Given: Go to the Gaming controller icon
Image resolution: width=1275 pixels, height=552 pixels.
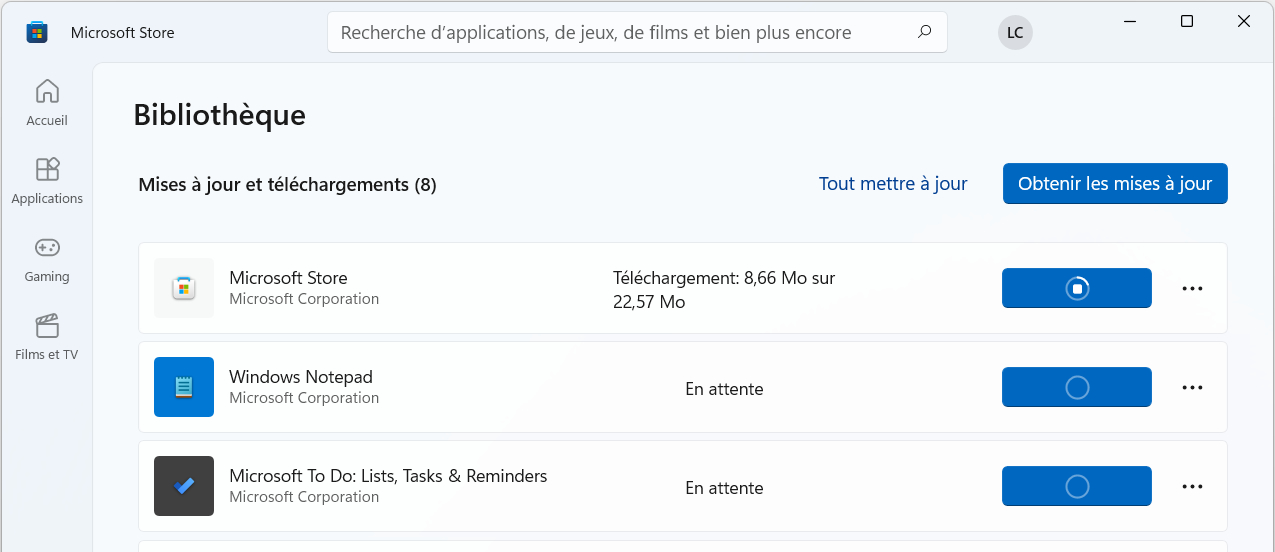Looking at the screenshot, I should pos(47,247).
